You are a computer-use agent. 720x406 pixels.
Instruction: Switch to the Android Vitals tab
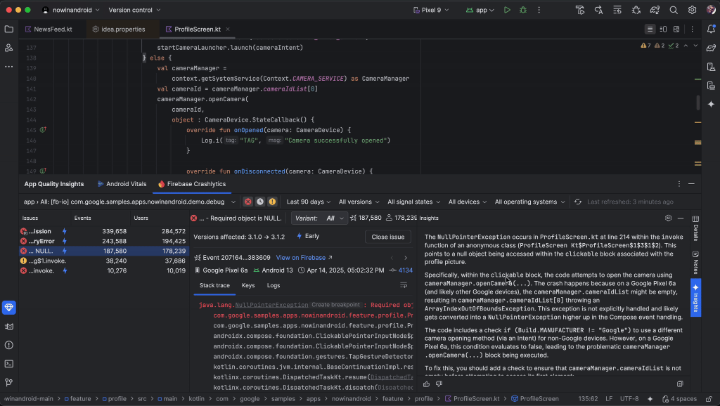(x=122, y=184)
